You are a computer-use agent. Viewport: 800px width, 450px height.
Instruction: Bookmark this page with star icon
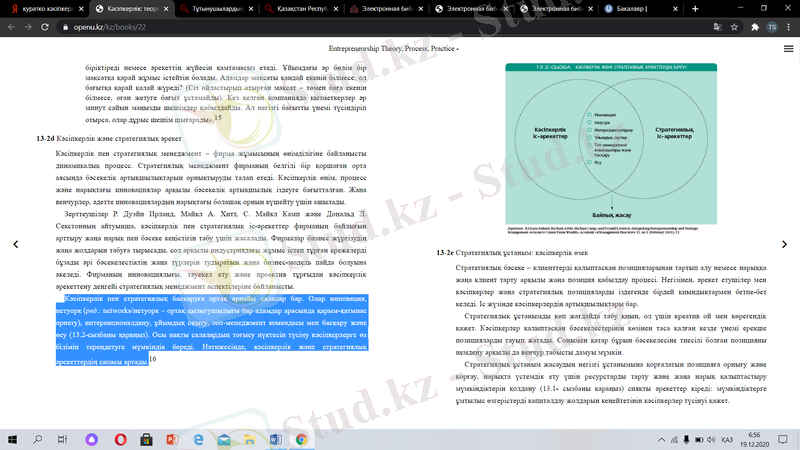[x=734, y=27]
